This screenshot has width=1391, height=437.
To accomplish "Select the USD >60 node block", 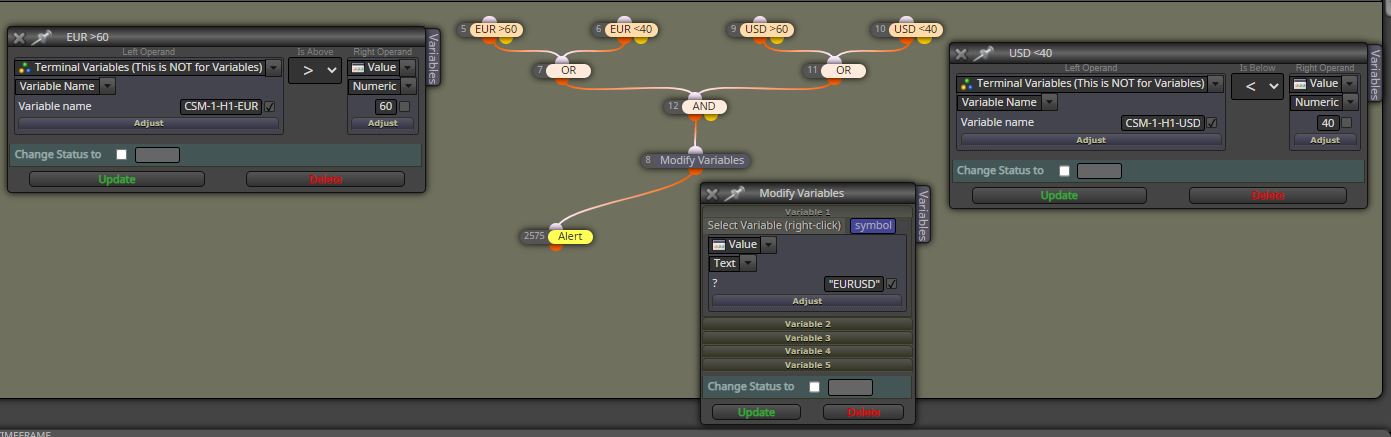I will click(768, 30).
